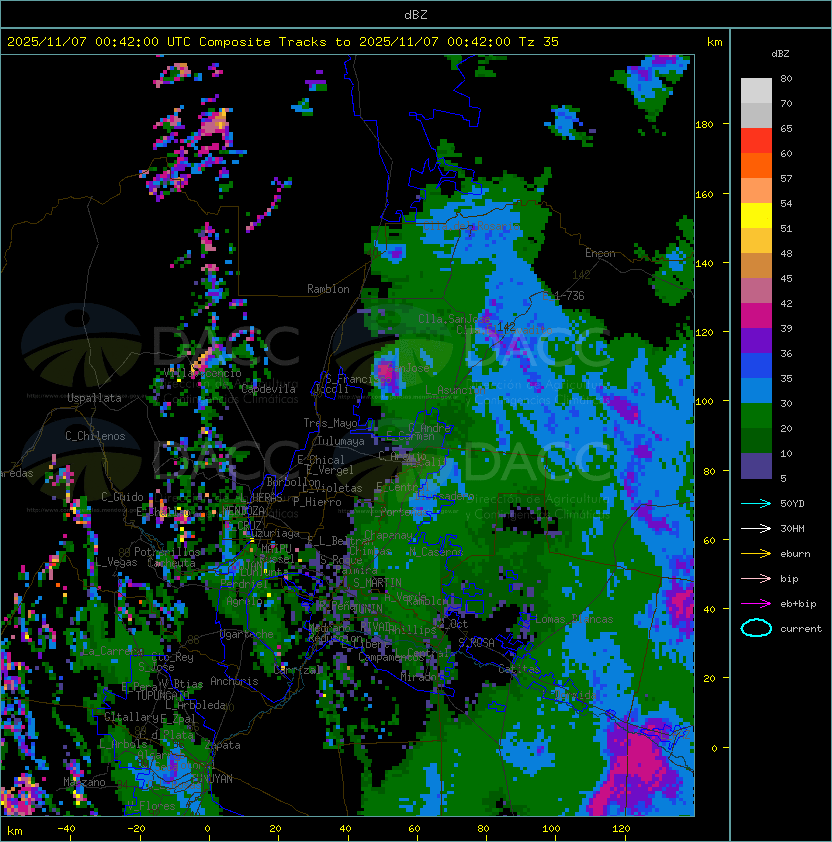The image size is (832, 842).
Task: Click the 'km' label at top right of map
Action: (x=714, y=42)
